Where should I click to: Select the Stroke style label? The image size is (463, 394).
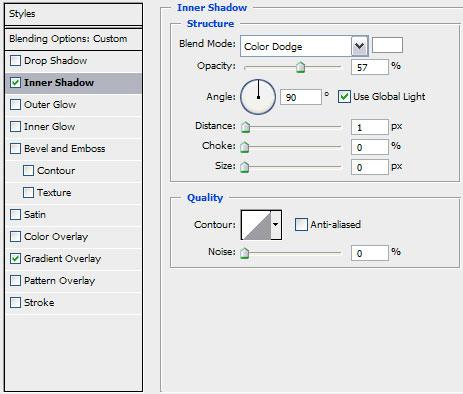[39, 303]
